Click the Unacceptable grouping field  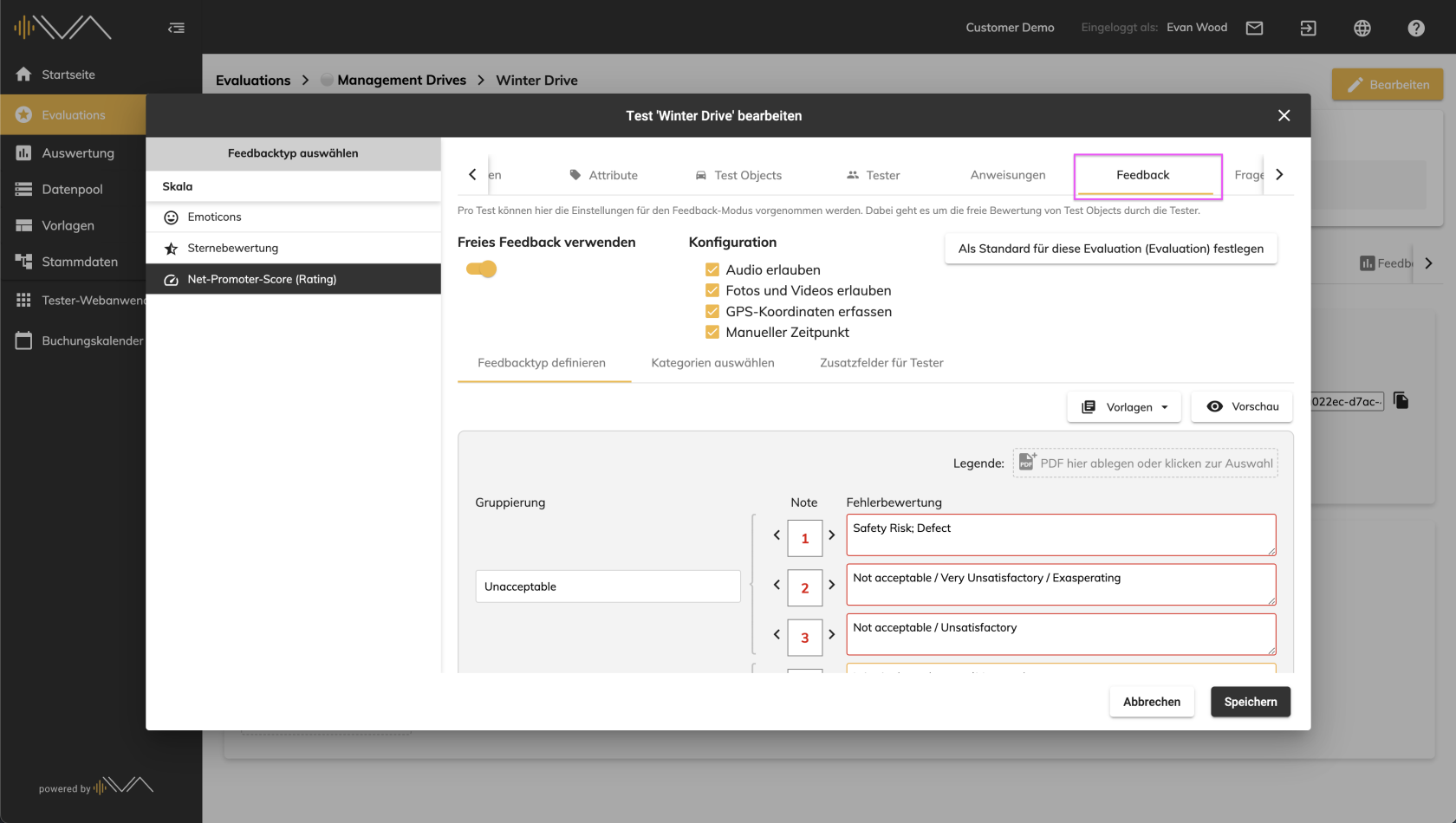(608, 586)
